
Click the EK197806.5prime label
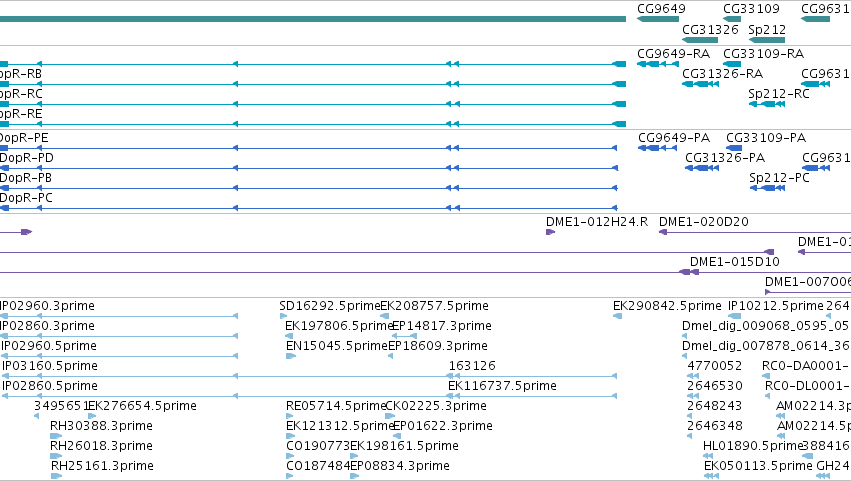[338, 326]
